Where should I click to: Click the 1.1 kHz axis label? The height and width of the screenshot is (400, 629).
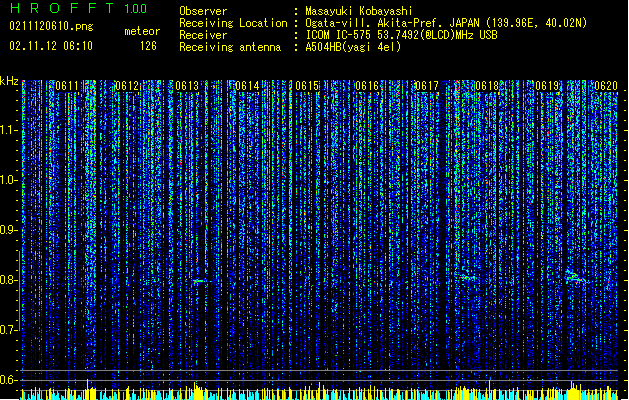pyautogui.click(x=9, y=130)
